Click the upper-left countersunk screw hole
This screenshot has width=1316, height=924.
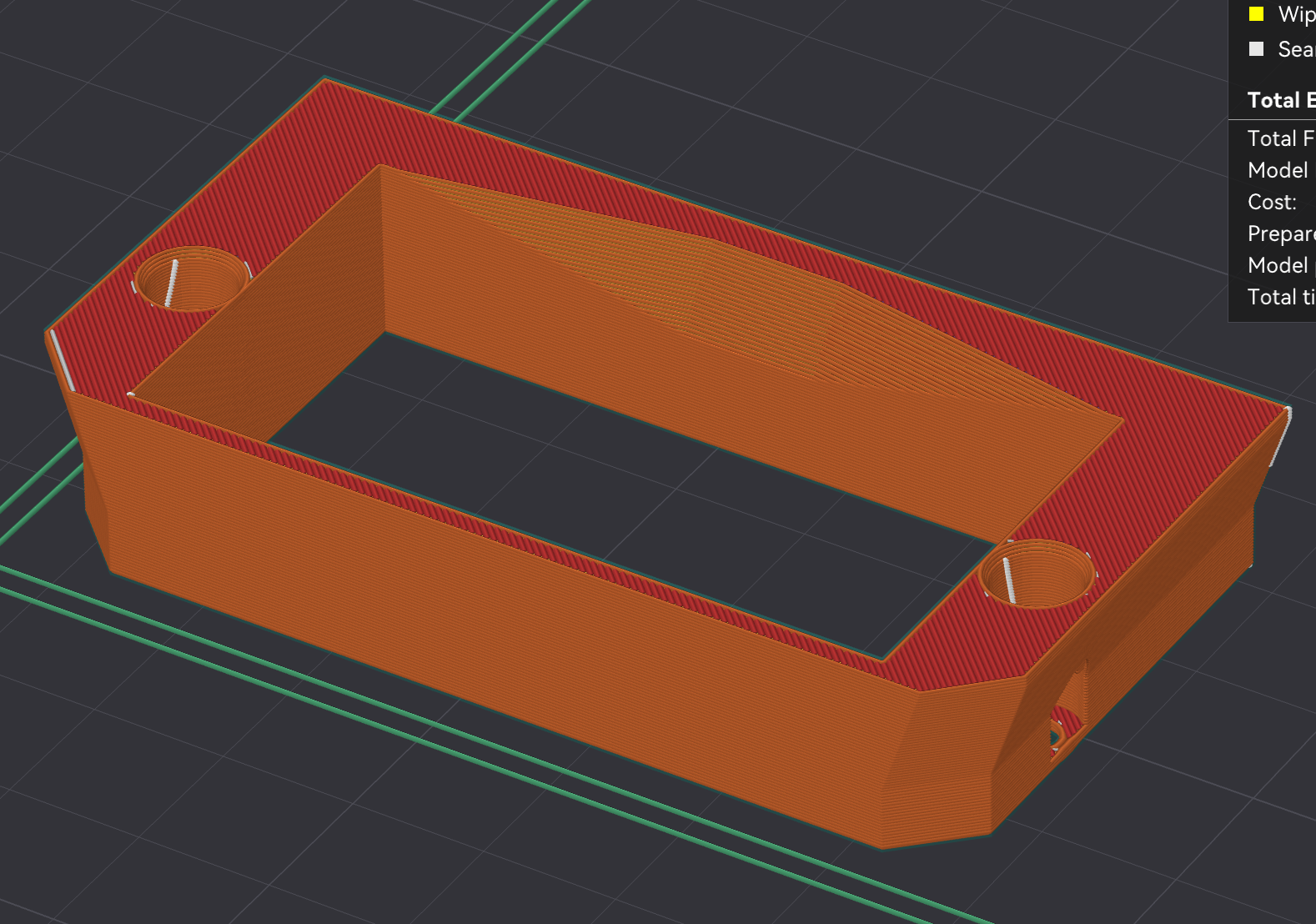[192, 279]
